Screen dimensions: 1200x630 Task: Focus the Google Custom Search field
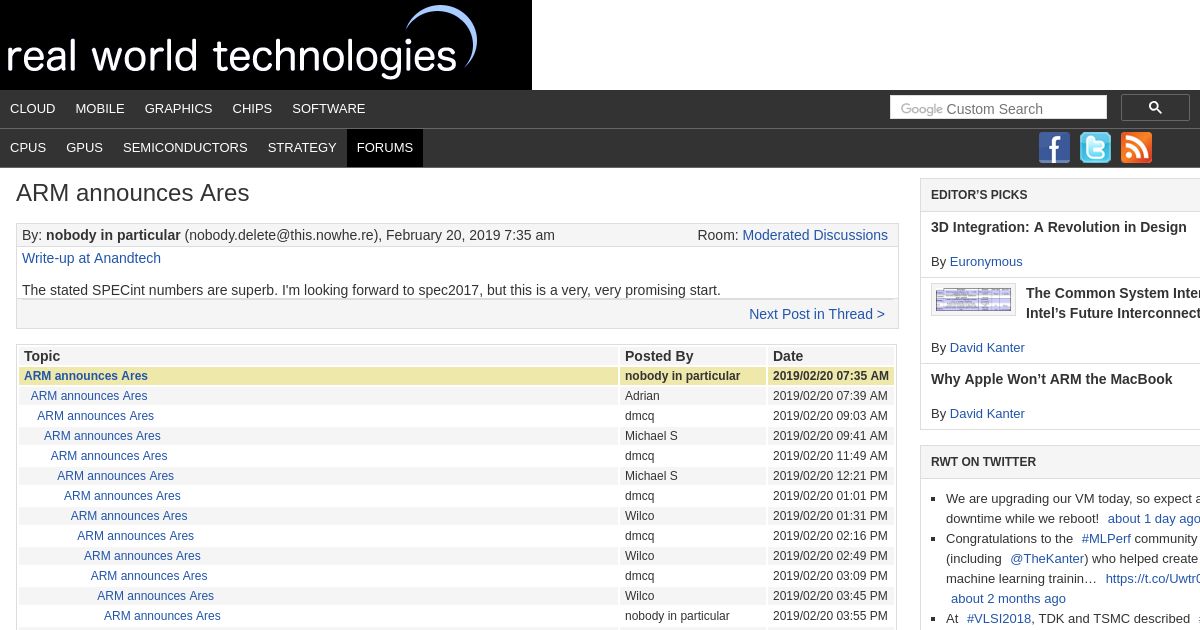998,108
